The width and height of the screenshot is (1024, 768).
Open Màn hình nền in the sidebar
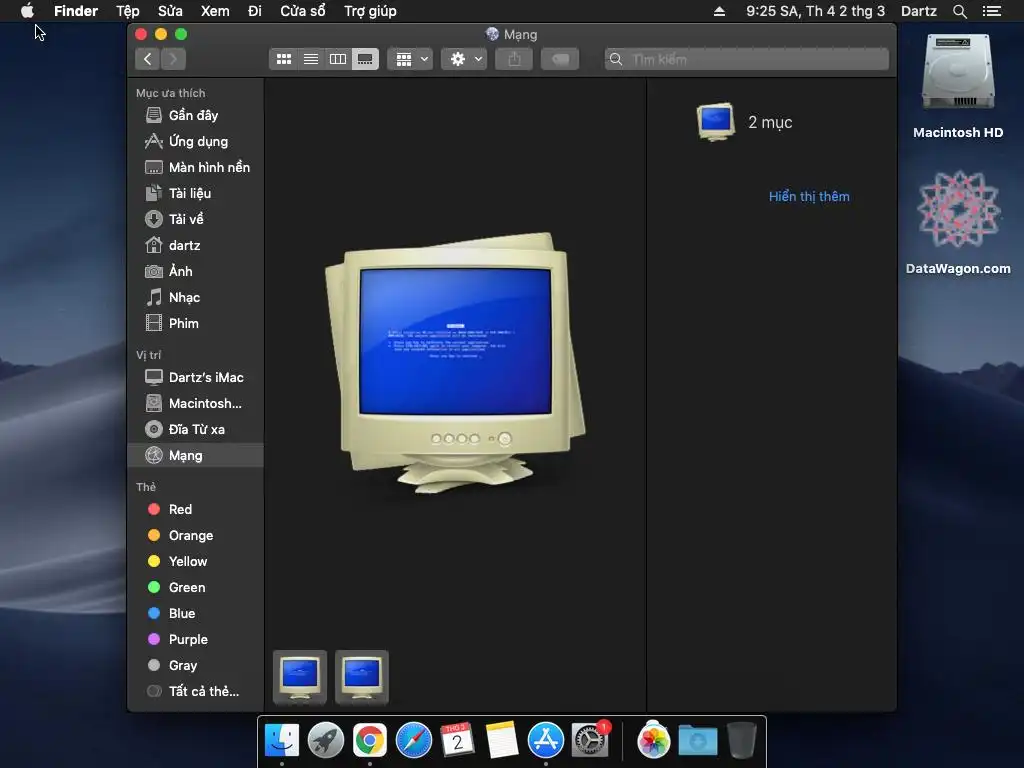[195, 168]
